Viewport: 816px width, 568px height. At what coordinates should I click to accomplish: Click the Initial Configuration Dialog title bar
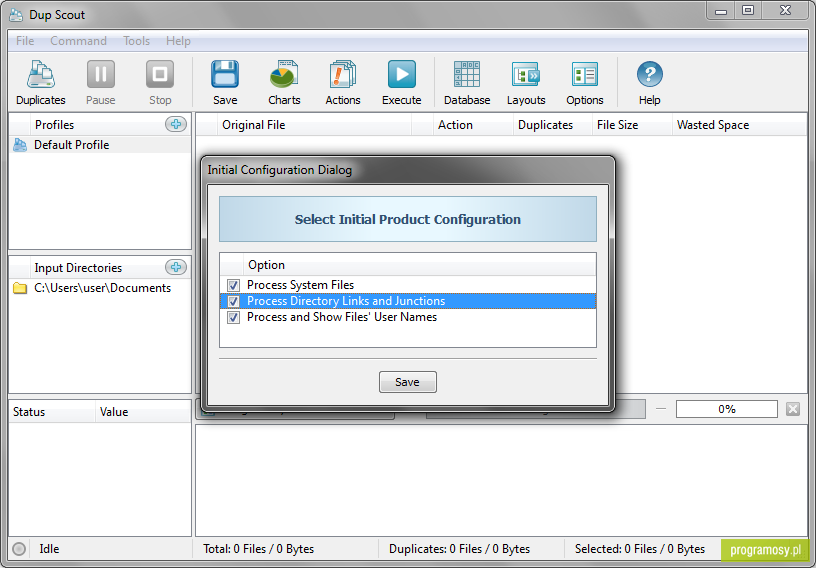[407, 170]
